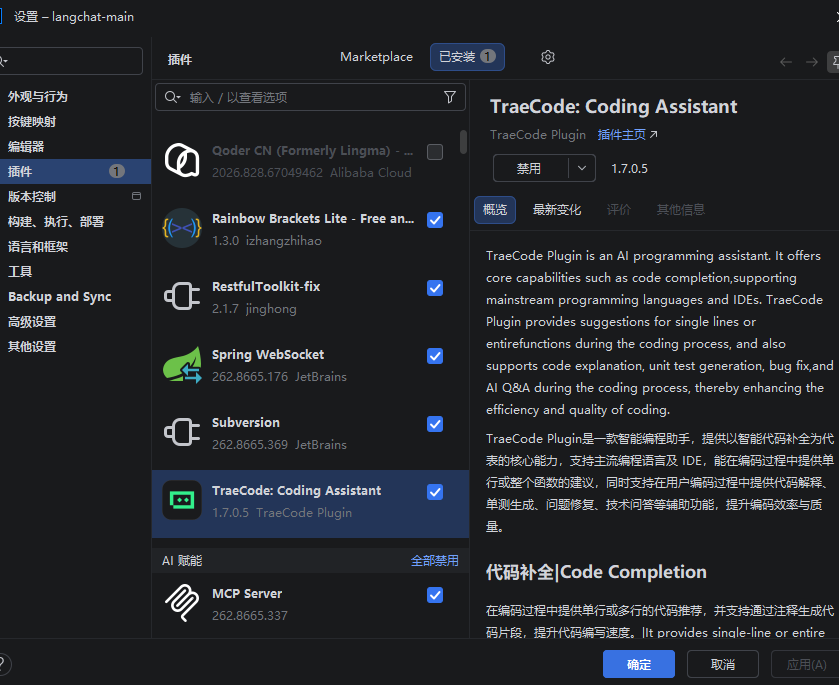Expand the 禁用 button dropdown arrow

[x=582, y=168]
